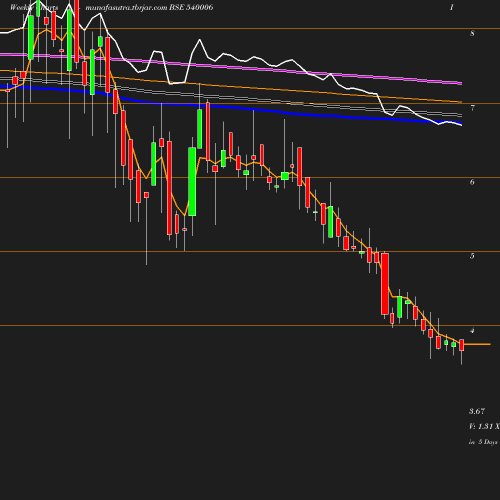The width and height of the screenshot is (500, 500).
Task: Click the price axis label 8
Action: (x=472, y=33)
